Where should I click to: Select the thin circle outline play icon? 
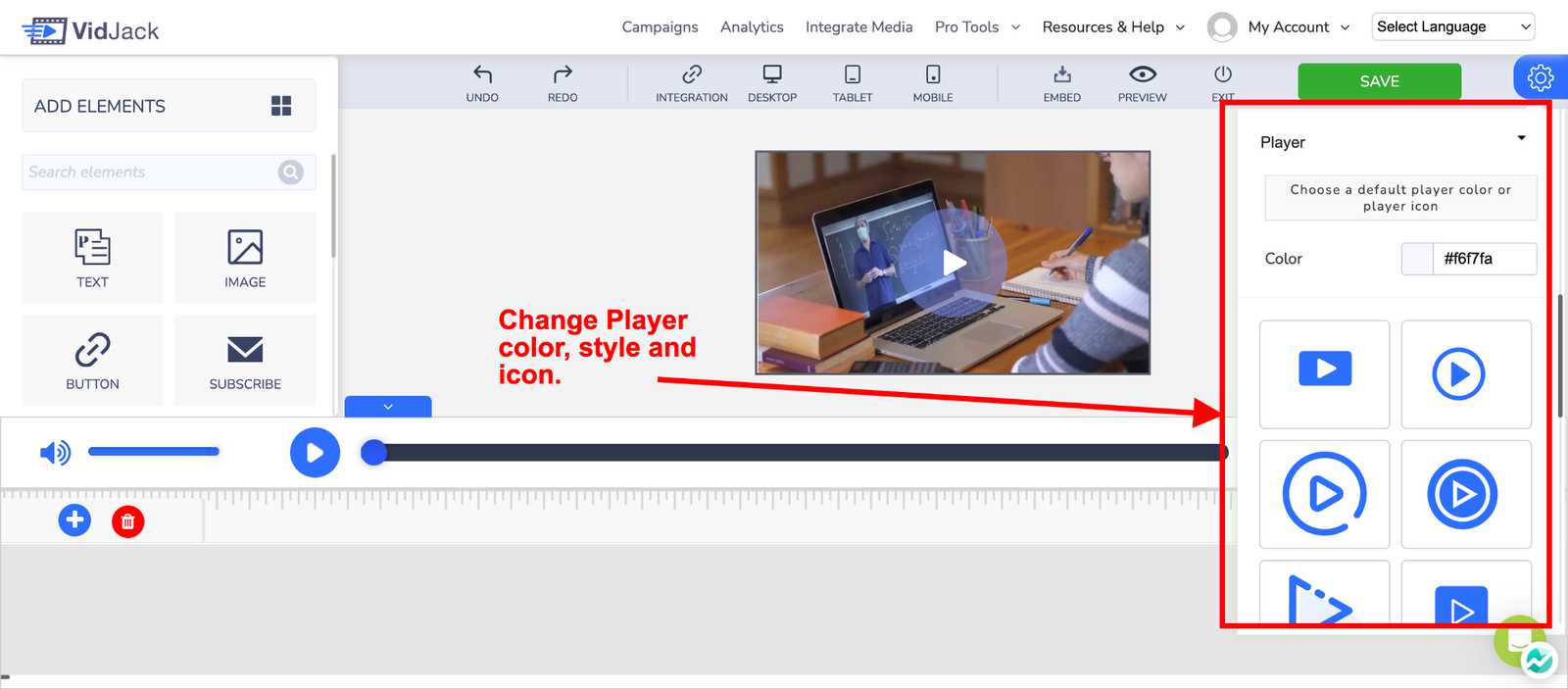click(x=1466, y=373)
